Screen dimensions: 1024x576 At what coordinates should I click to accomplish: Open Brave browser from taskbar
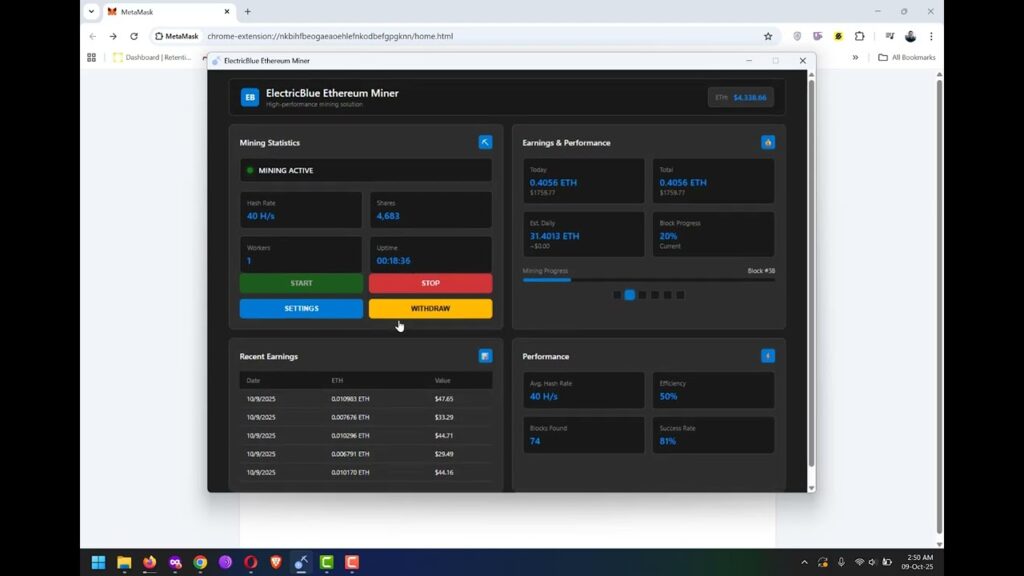pyautogui.click(x=276, y=562)
